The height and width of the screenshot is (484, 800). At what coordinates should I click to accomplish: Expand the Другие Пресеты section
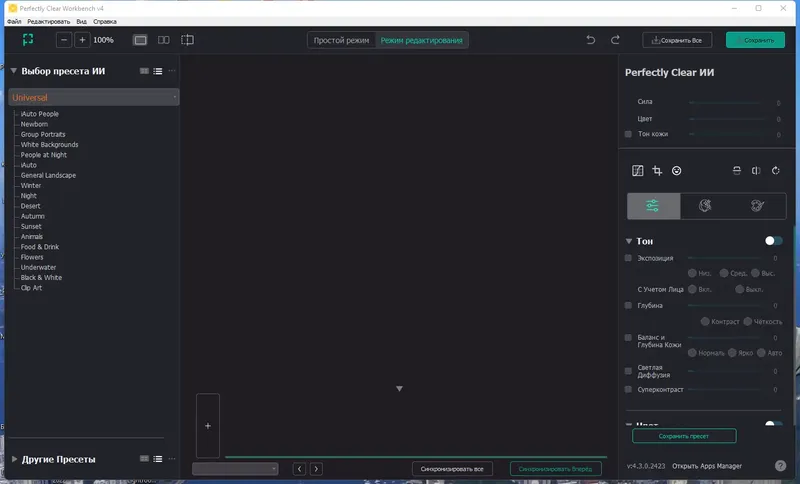[14, 459]
